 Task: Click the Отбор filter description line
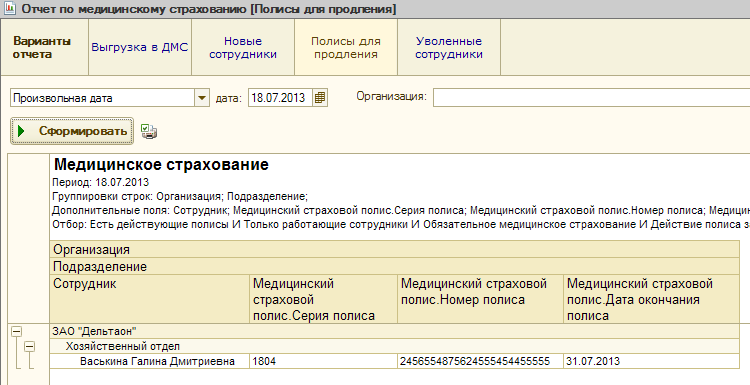click(401, 224)
